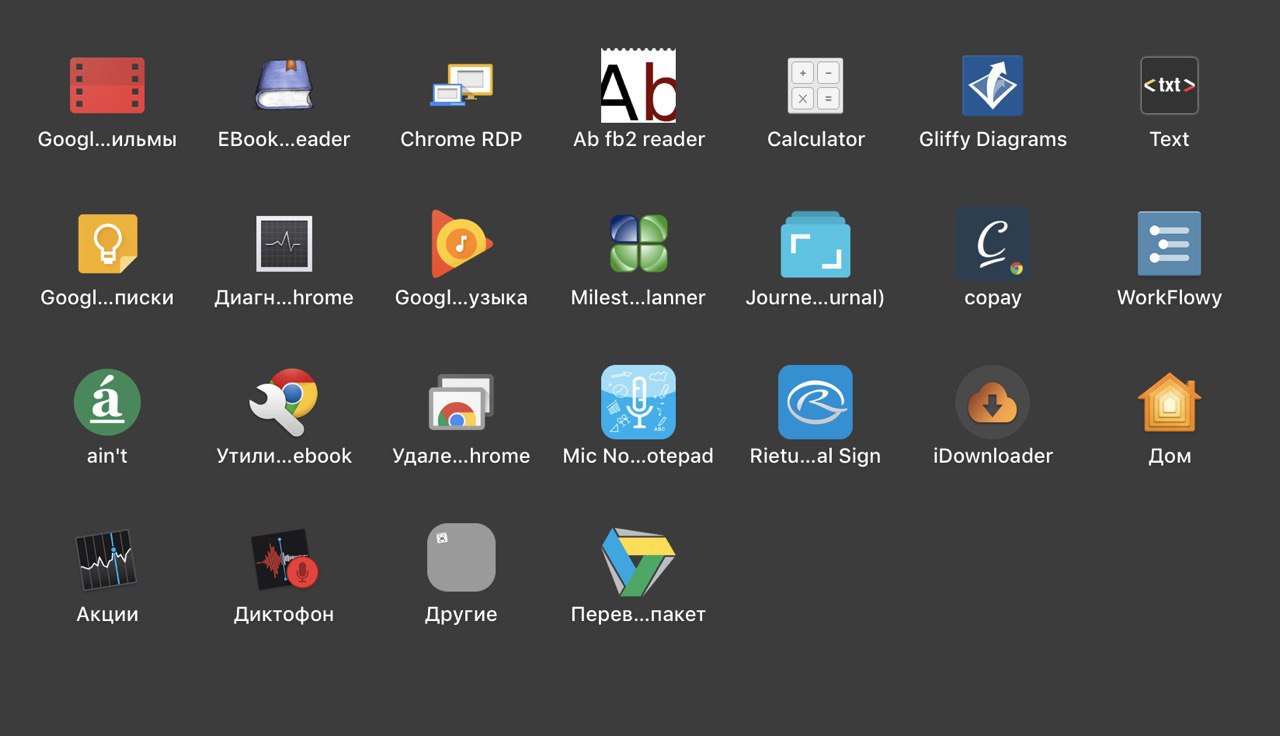The image size is (1280, 736).
Task: Launch the Milestone Planner app
Action: pos(638,244)
